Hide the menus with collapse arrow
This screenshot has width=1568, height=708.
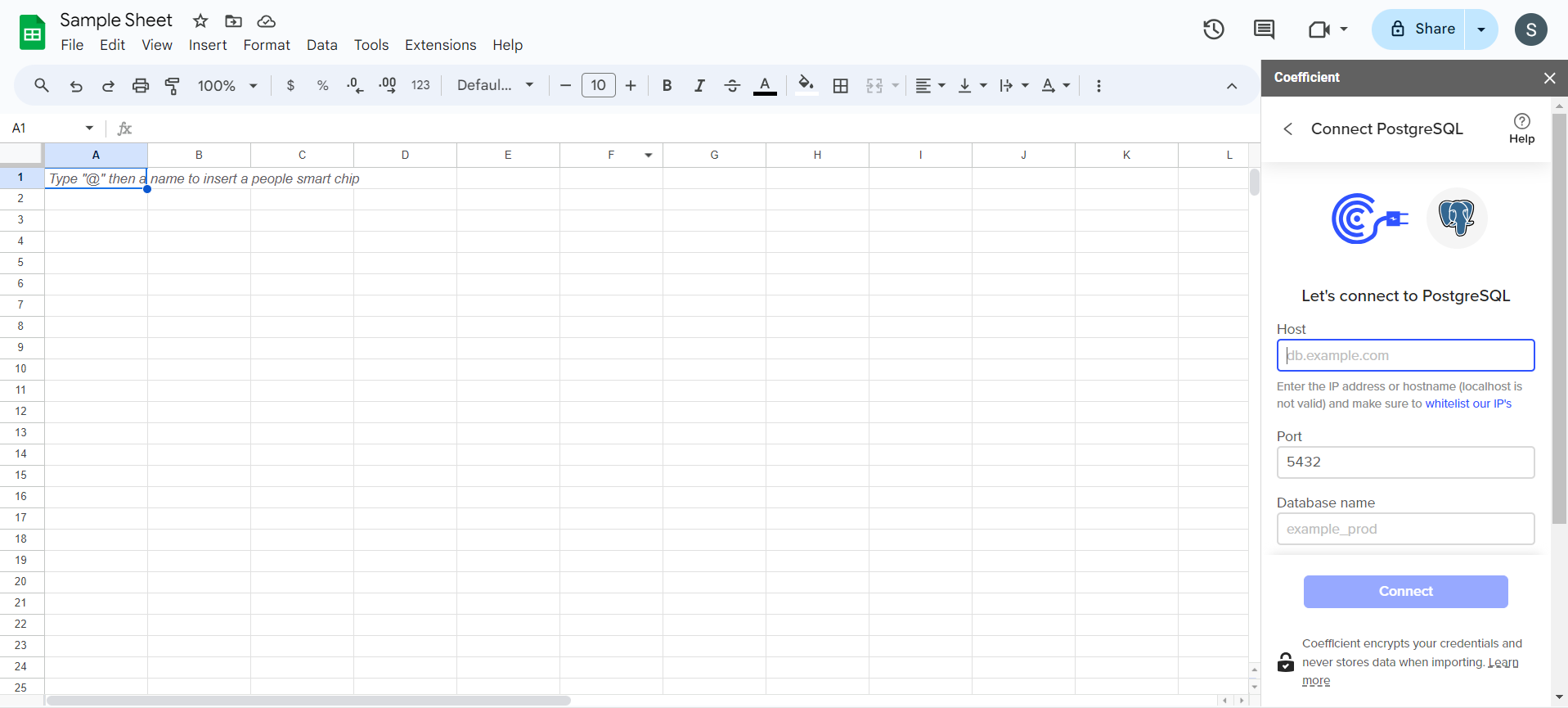tap(1232, 86)
